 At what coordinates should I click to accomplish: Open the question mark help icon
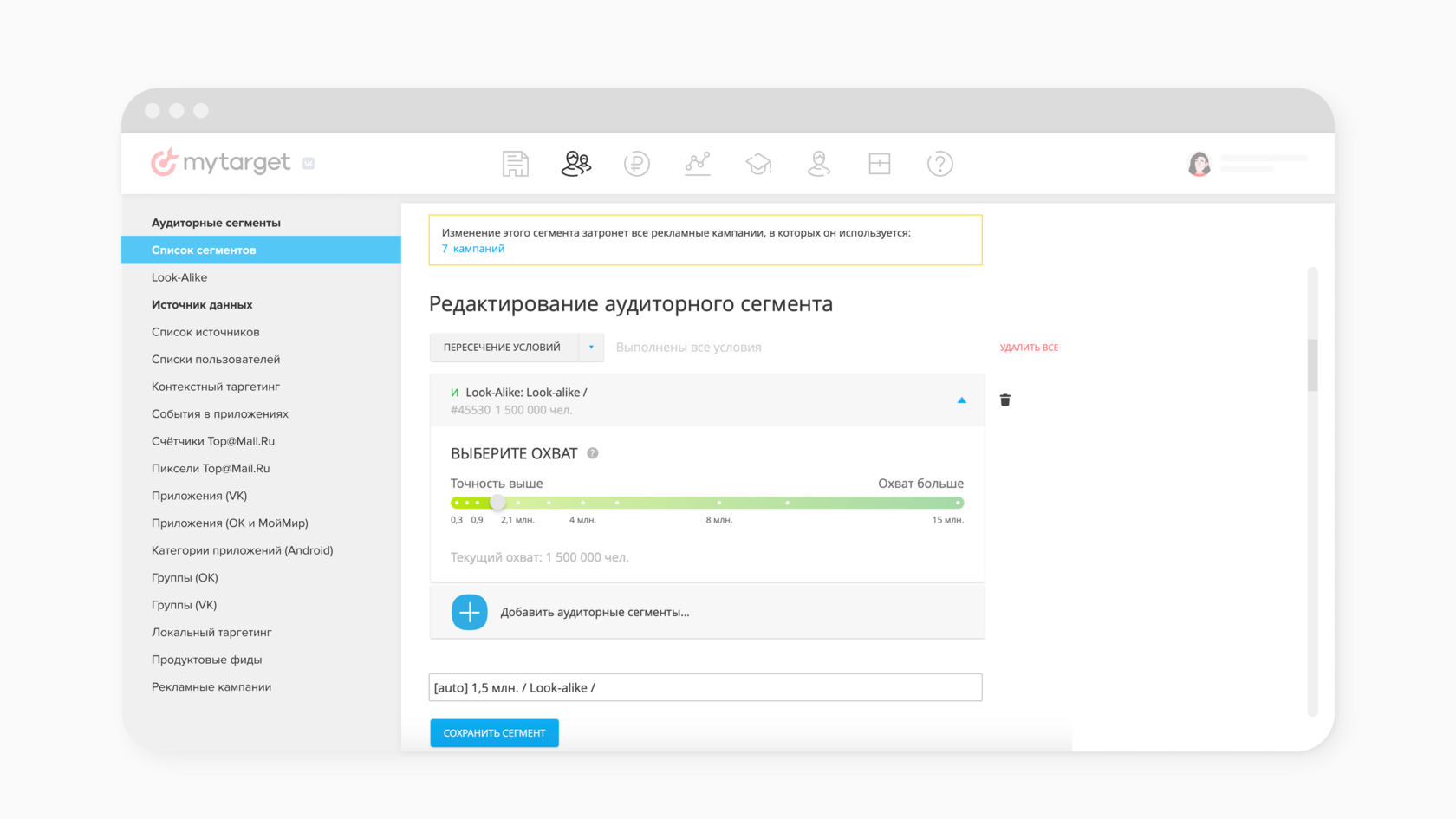(x=940, y=164)
